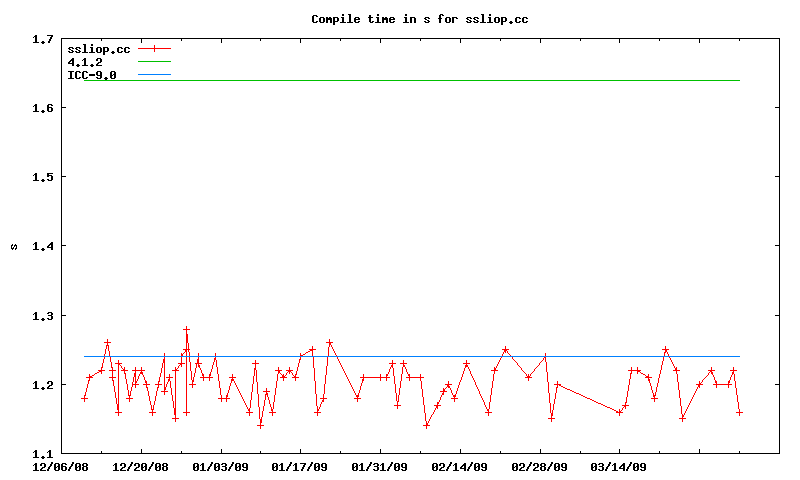Image resolution: width=800 pixels, height=480 pixels.
Task: Select the ICC-9.0 legend label
Action: pos(91,75)
